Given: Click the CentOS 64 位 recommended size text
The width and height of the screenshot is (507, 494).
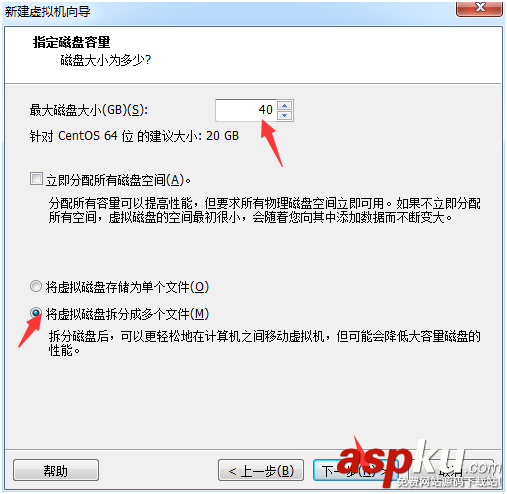Looking at the screenshot, I should pos(134,136).
